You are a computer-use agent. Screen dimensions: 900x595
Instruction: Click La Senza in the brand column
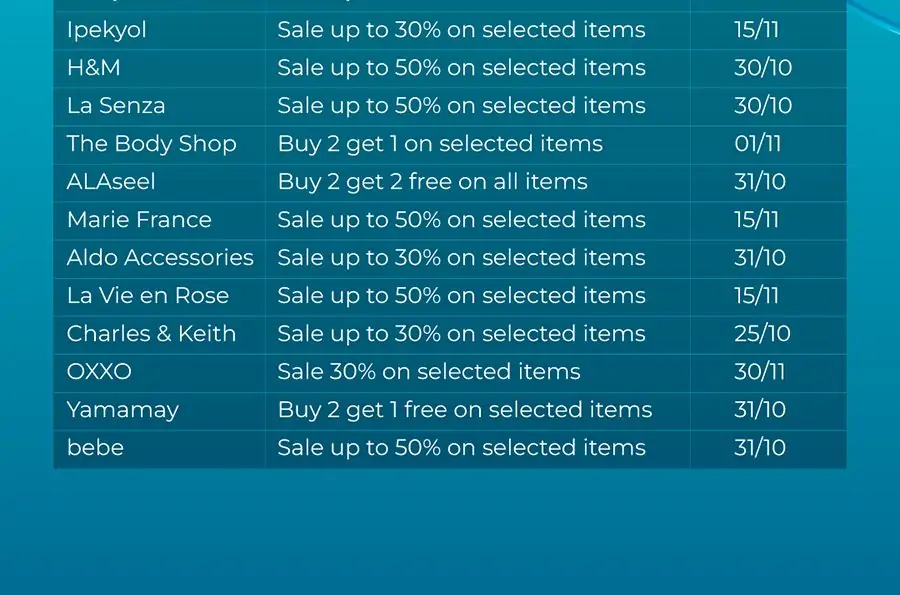(116, 106)
